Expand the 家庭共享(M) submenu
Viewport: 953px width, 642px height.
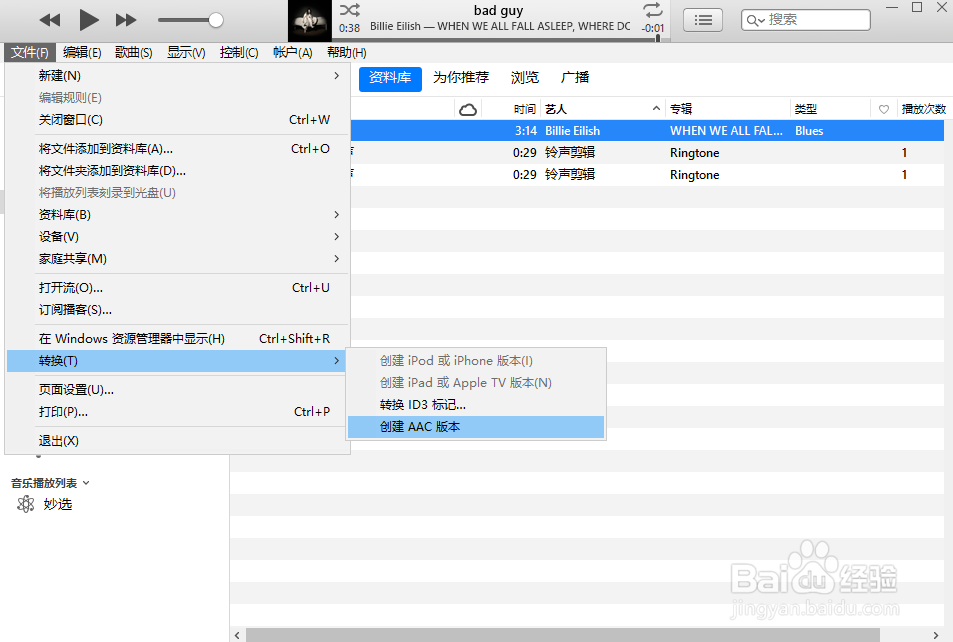(x=177, y=258)
